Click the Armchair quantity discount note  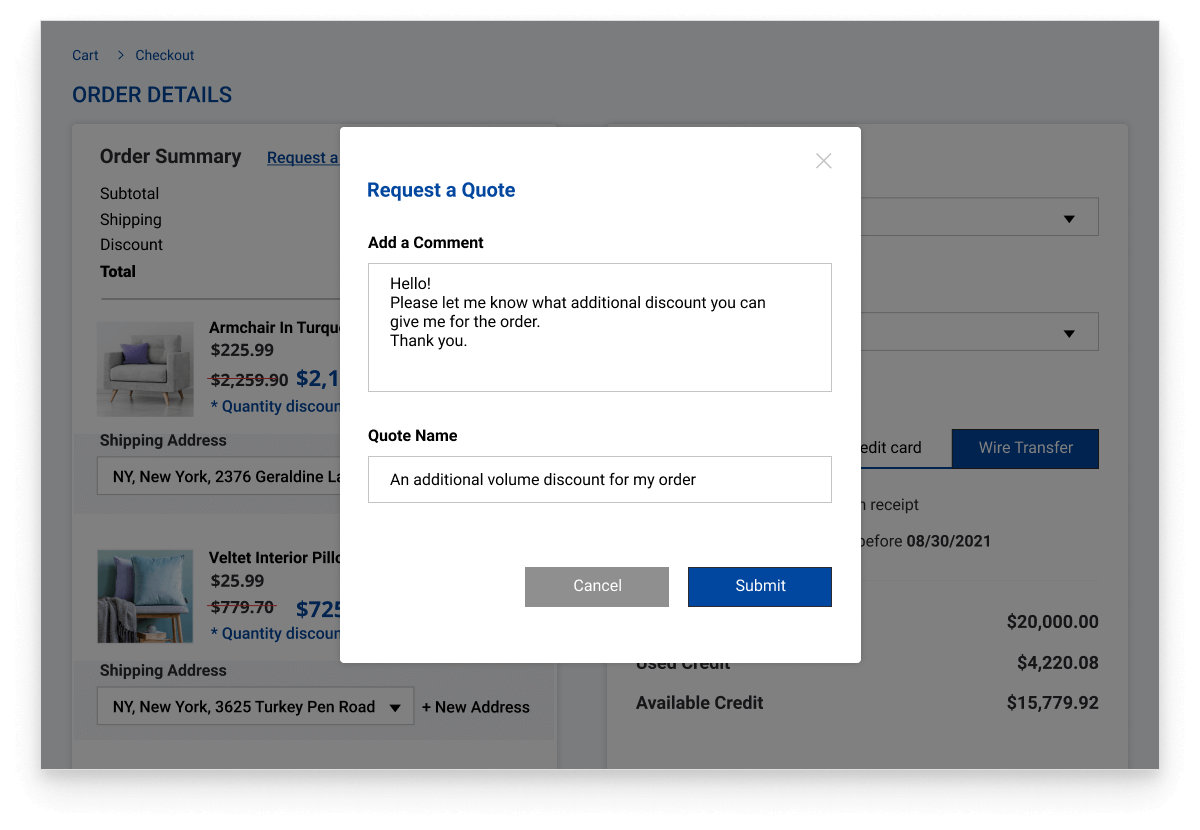point(275,406)
